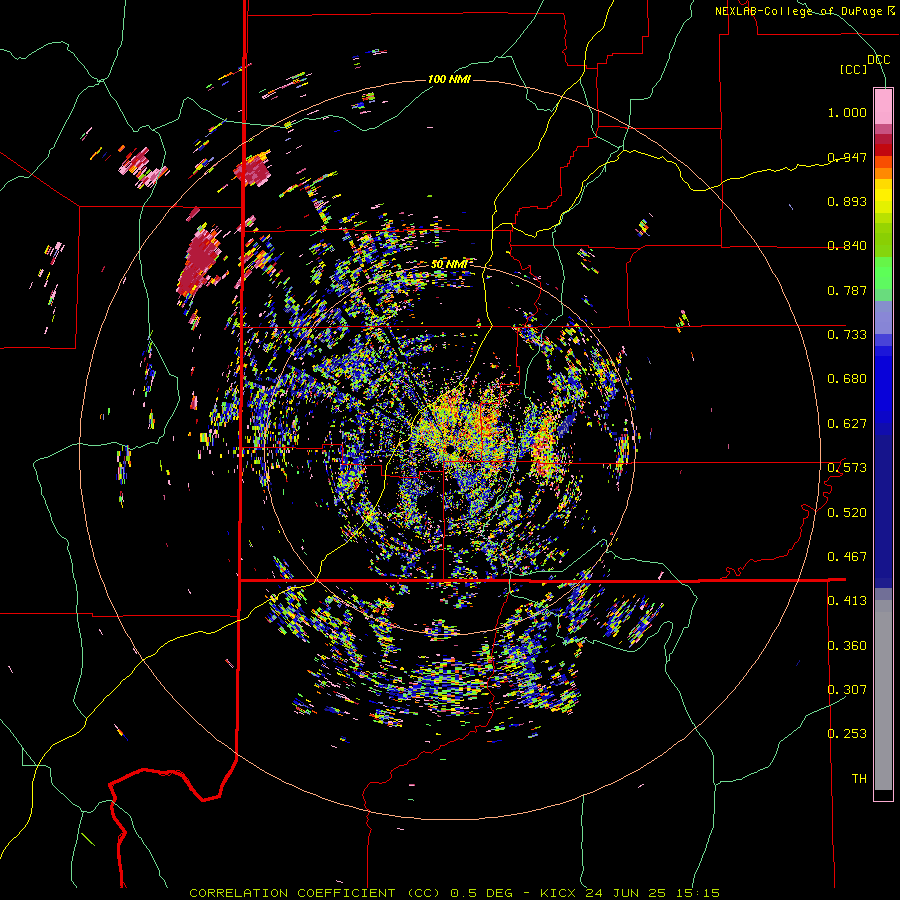Click the "24 JUN 25" date text

click(x=626, y=893)
